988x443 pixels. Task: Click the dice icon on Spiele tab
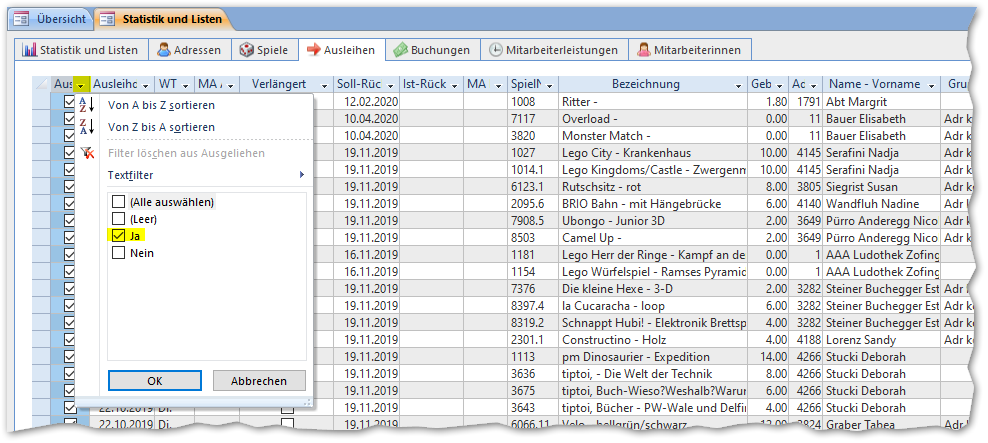point(246,50)
